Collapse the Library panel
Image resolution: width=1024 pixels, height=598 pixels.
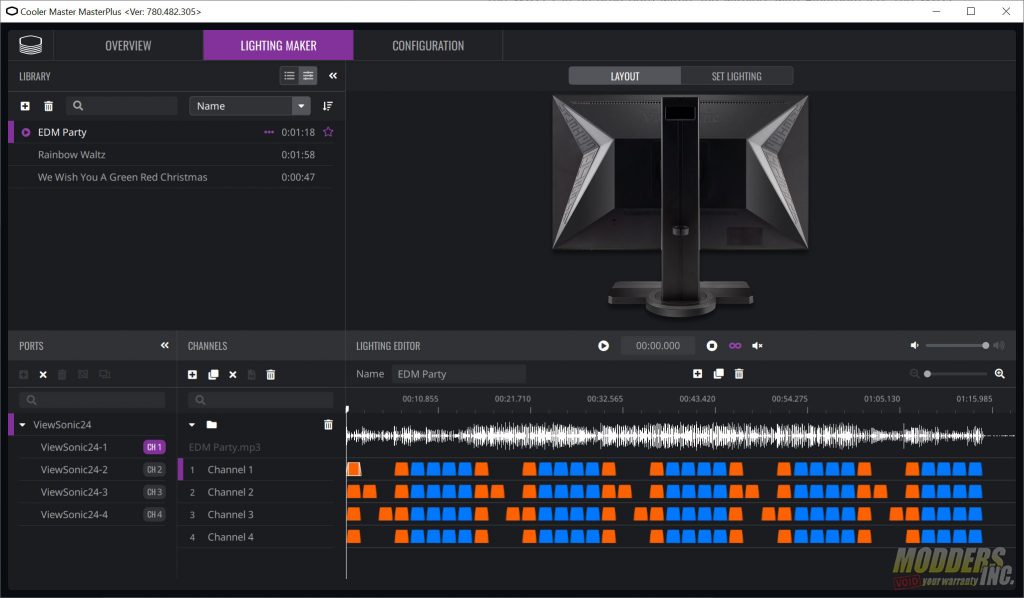[x=333, y=76]
